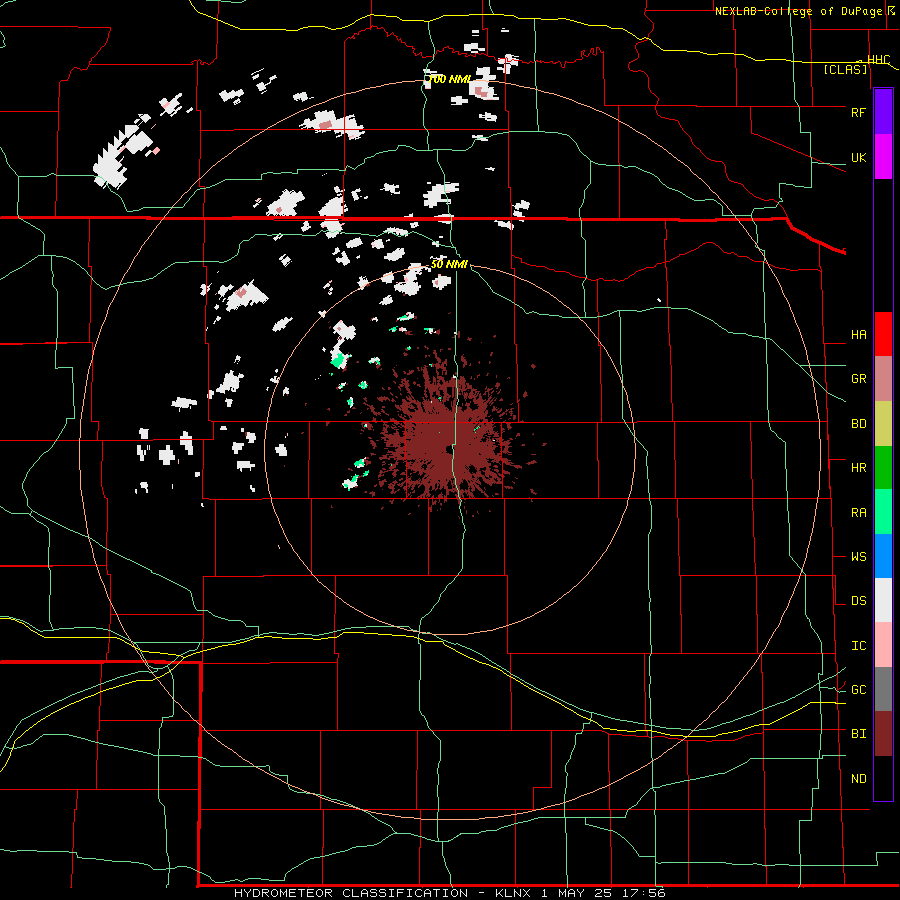Click the 'BD' legend label
The height and width of the screenshot is (900, 900).
859,424
